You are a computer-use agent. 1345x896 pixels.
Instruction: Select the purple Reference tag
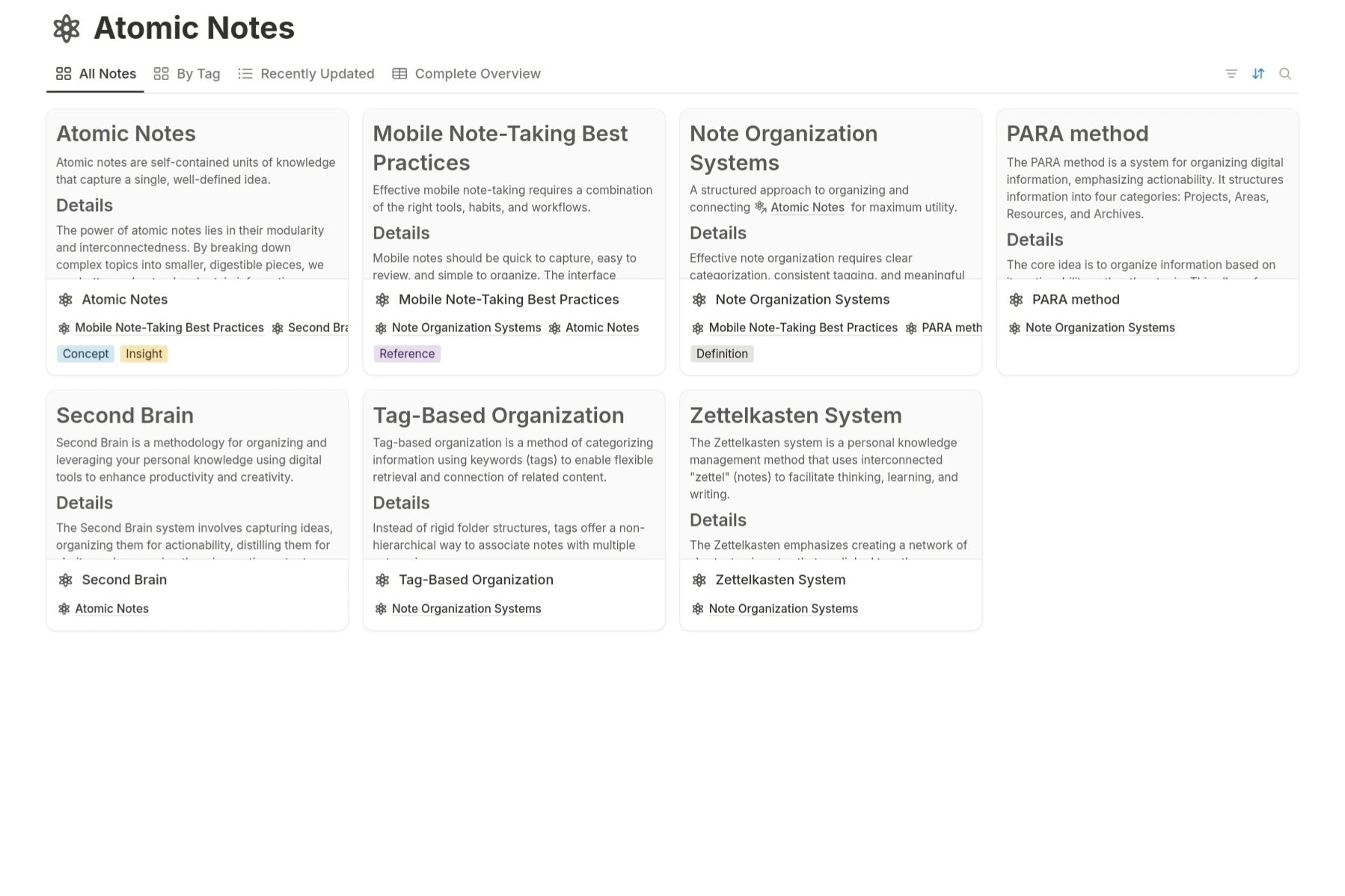[x=407, y=354]
